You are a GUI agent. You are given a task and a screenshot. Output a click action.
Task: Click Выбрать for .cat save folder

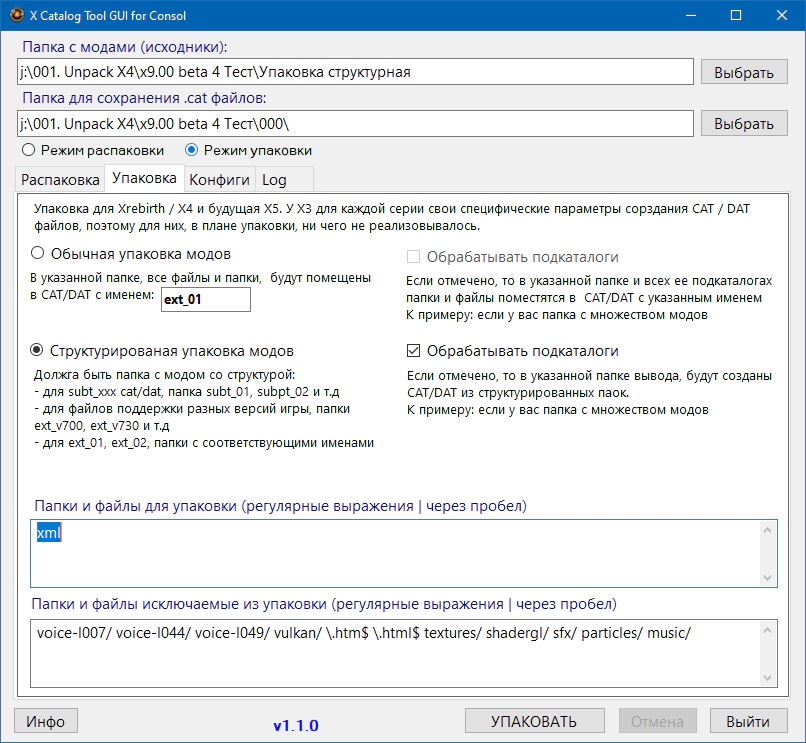click(x=743, y=123)
